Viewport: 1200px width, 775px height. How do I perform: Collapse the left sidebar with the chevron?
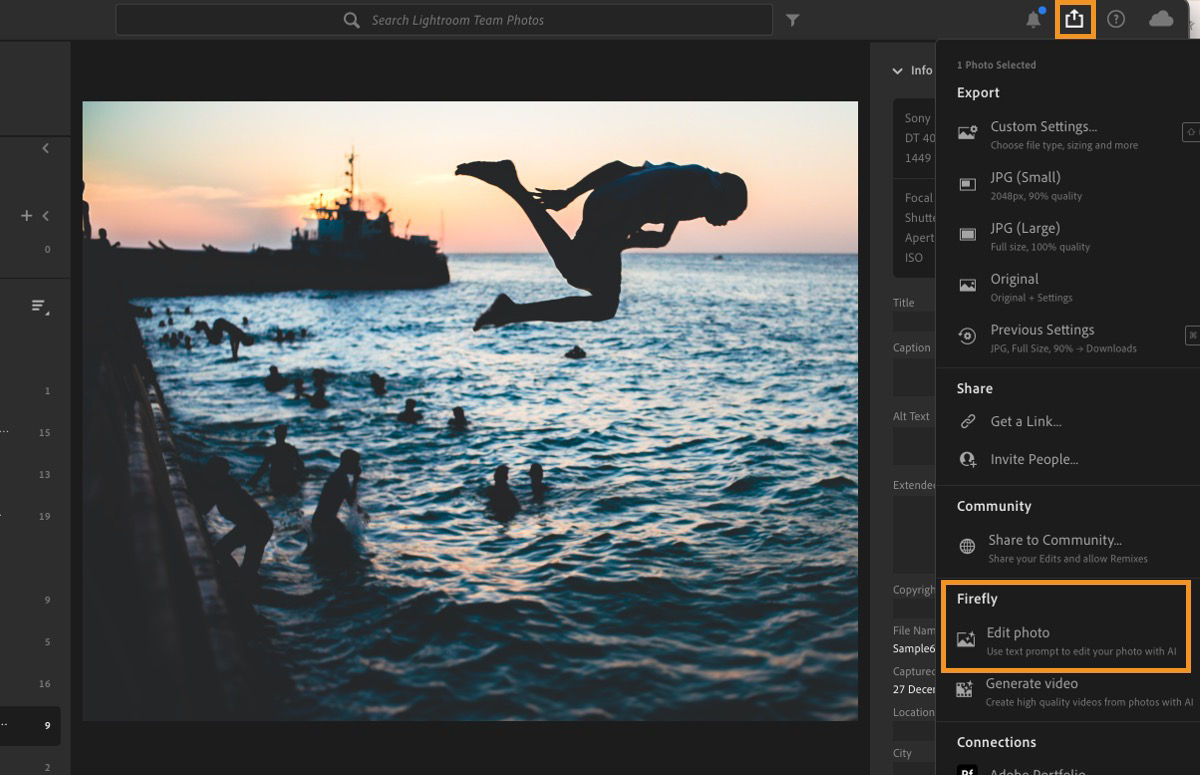point(46,147)
